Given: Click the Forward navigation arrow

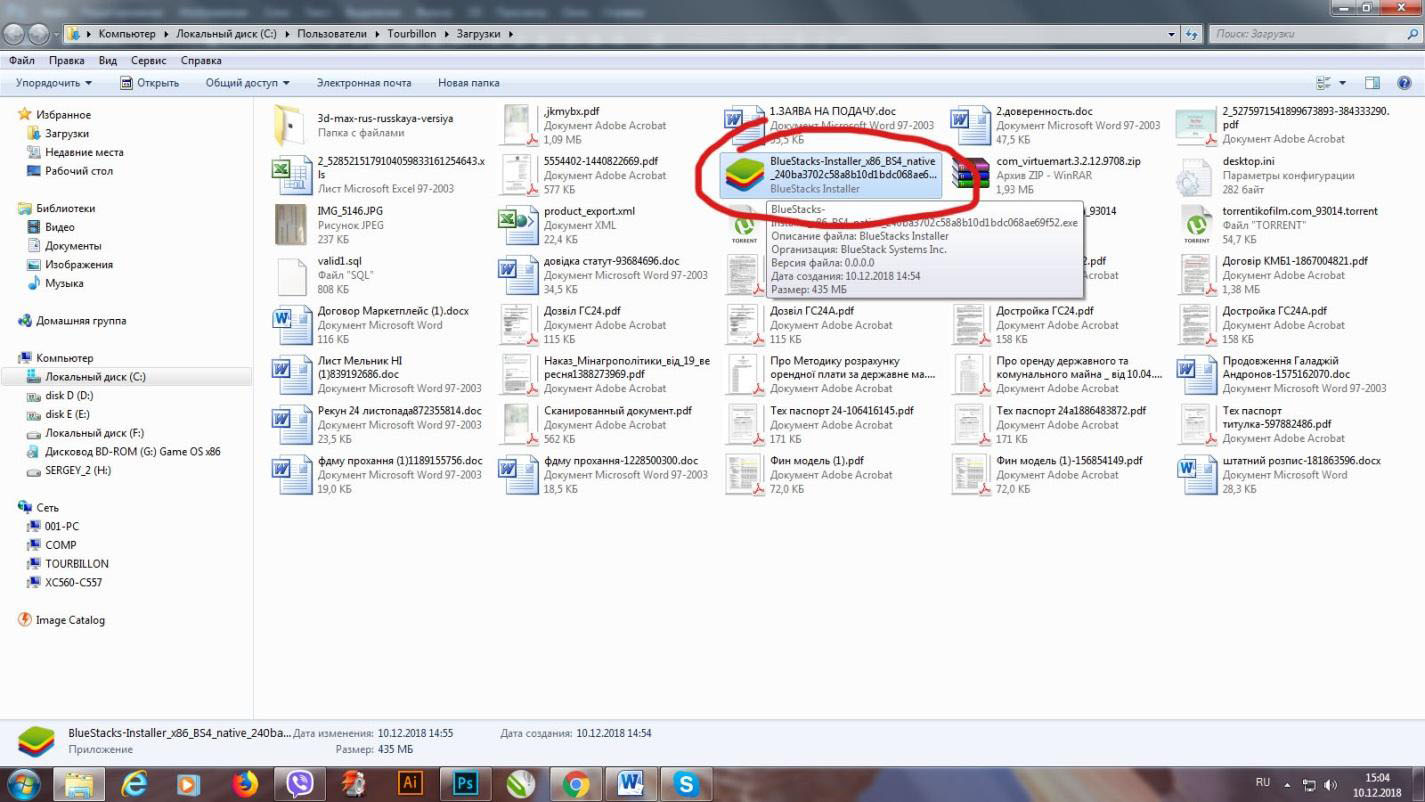Looking at the screenshot, I should coord(39,34).
